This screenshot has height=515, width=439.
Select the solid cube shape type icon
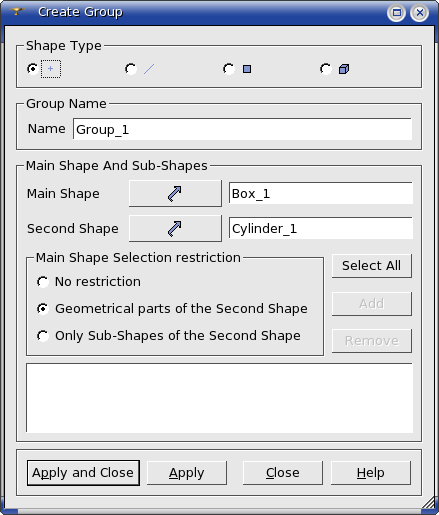(344, 69)
